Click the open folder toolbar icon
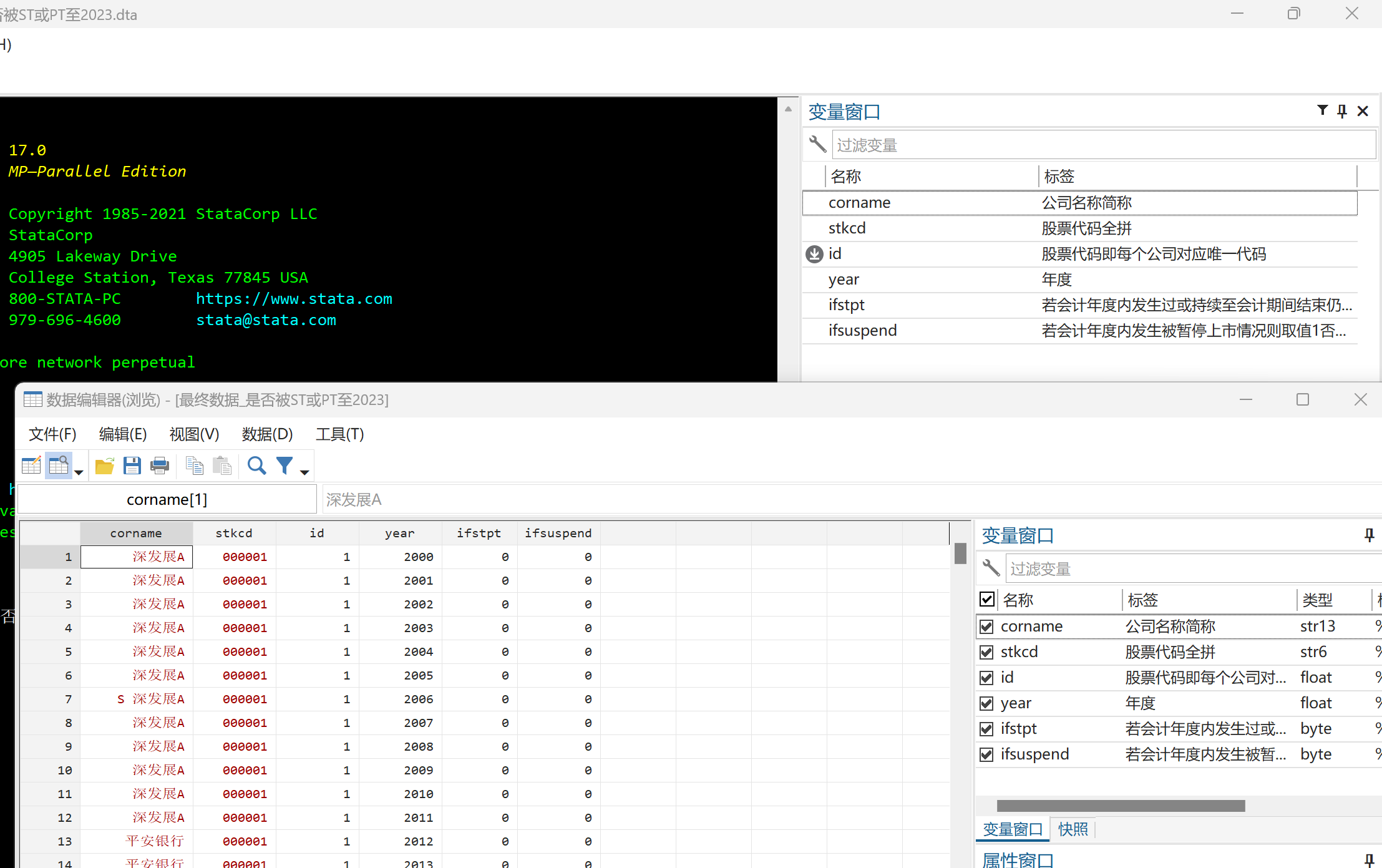 coord(104,466)
